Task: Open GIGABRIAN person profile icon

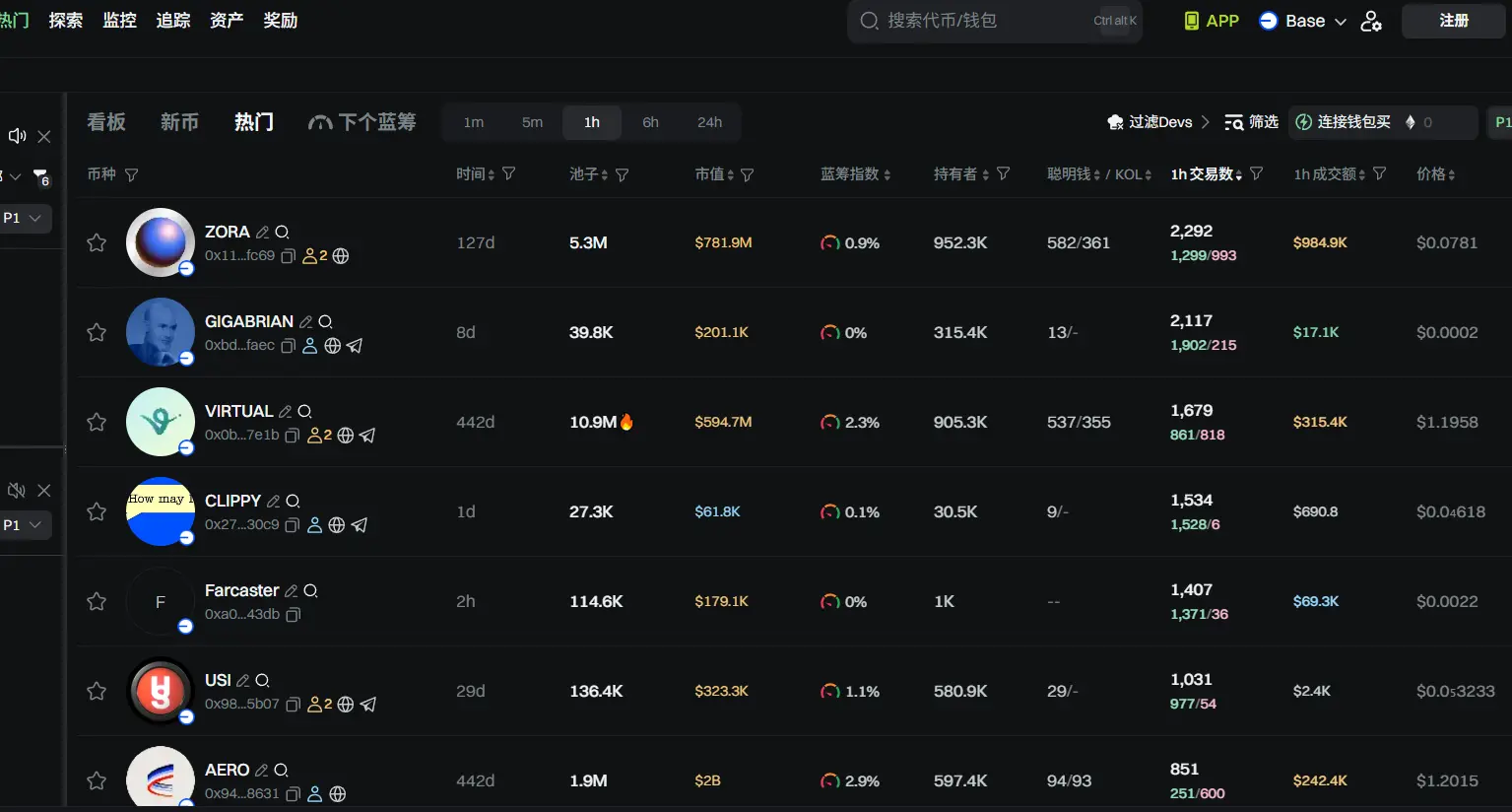Action: tap(310, 346)
